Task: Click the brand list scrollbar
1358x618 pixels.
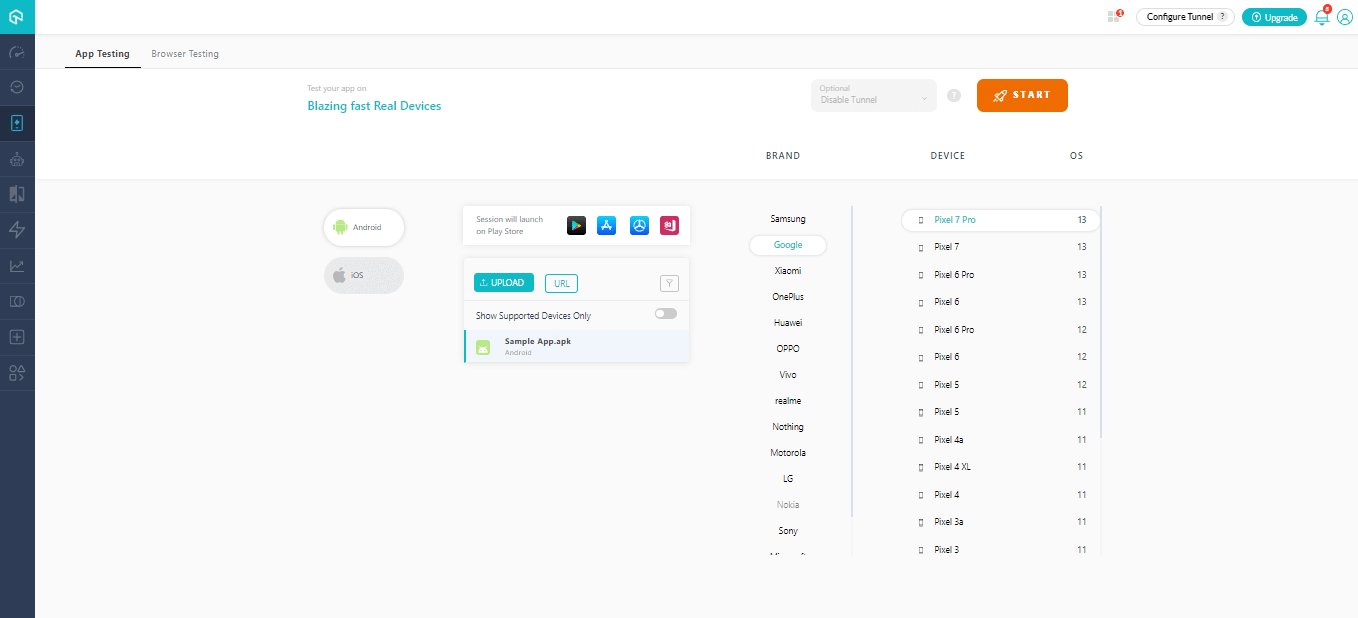Action: (852, 360)
